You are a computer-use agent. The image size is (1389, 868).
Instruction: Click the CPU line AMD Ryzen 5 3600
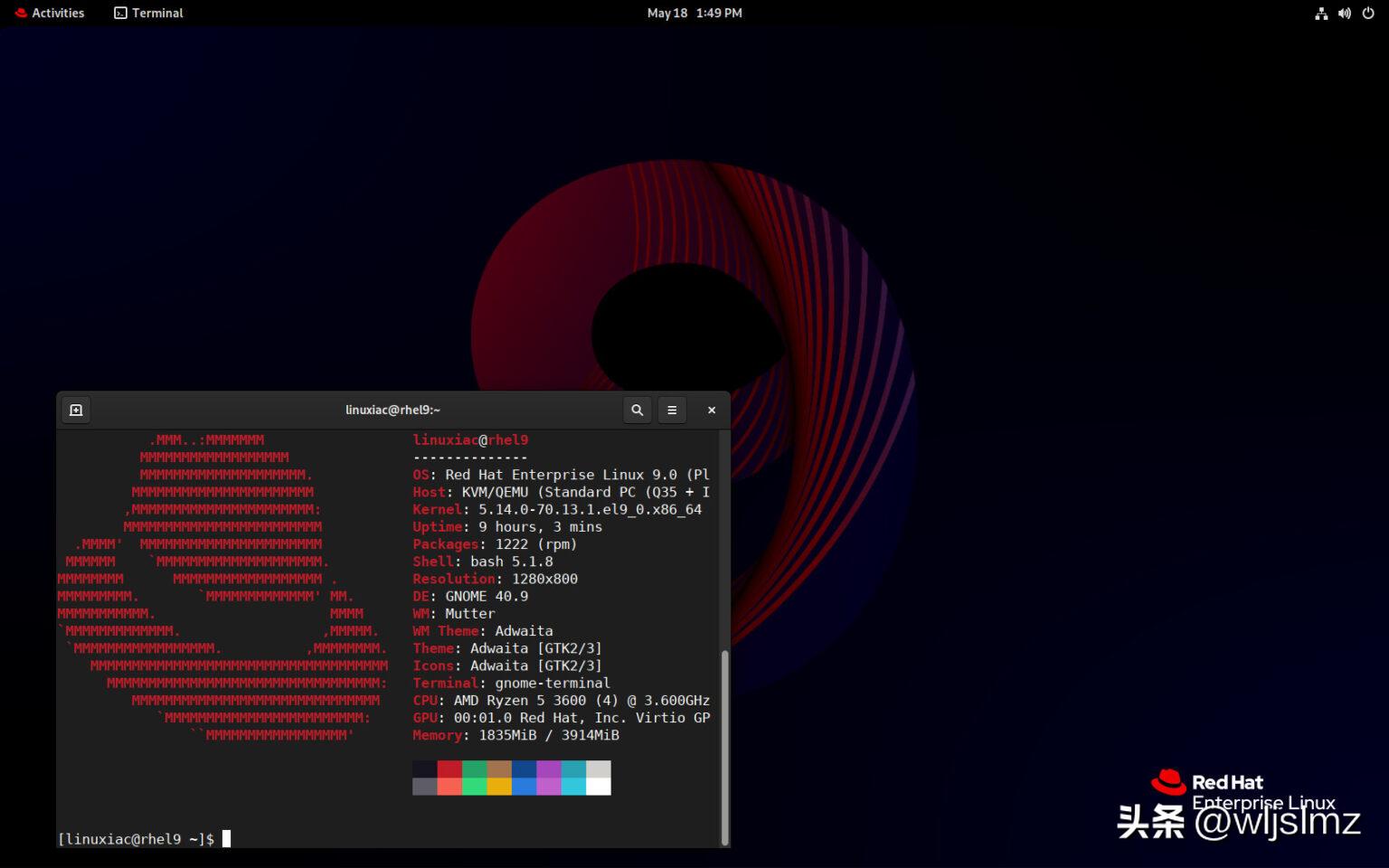pyautogui.click(x=562, y=700)
